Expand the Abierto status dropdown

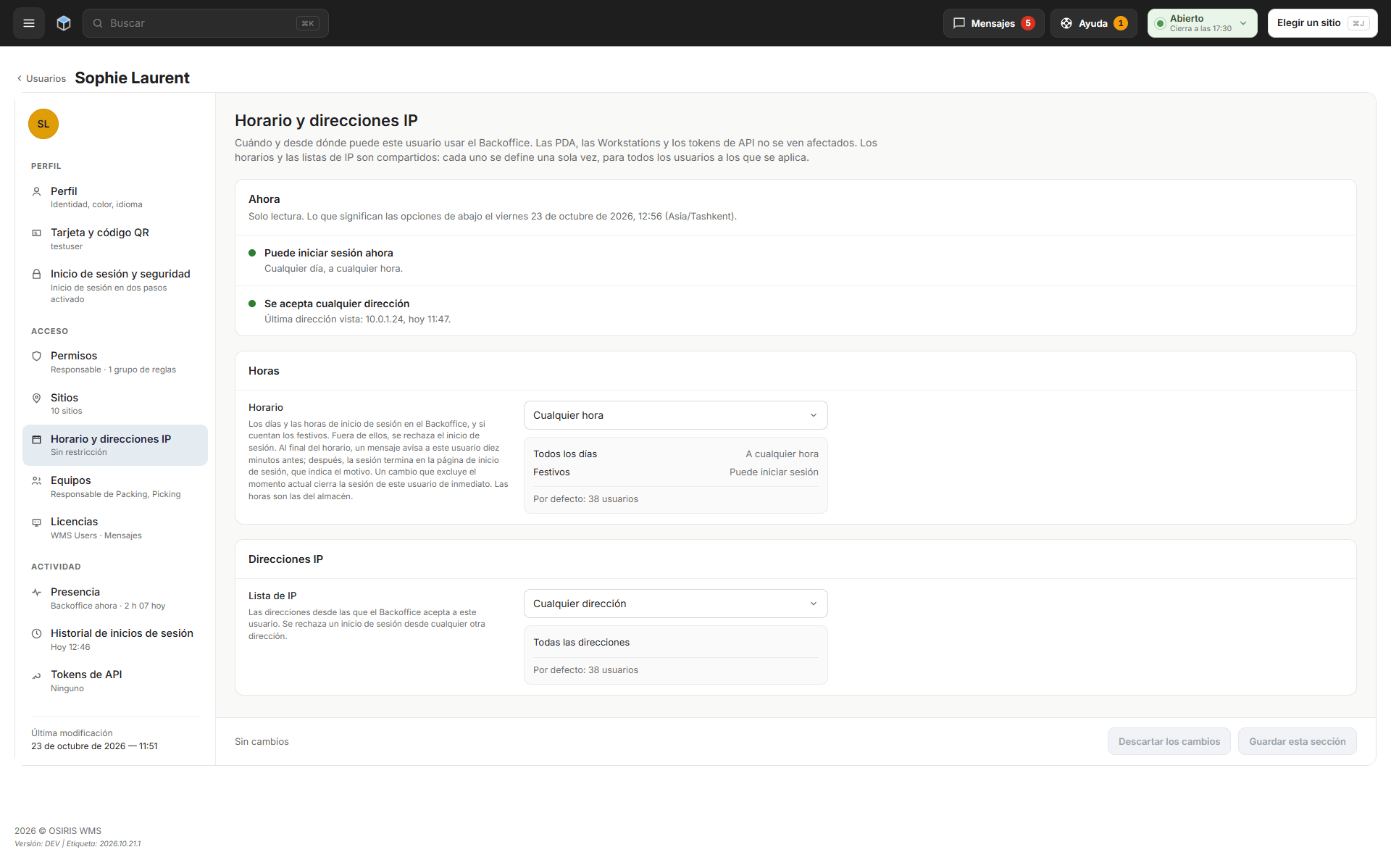1202,23
